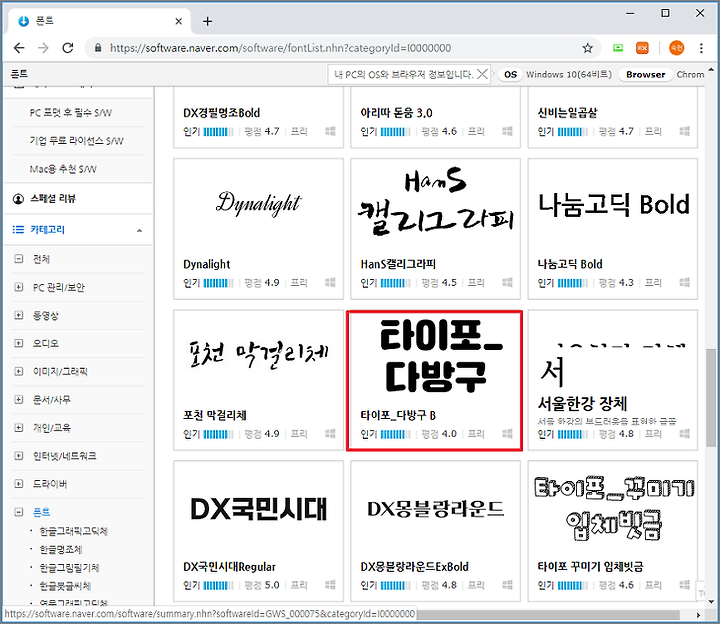Select the 한글붓글씨체 subcategory
The height and width of the screenshot is (624, 720).
pyautogui.click(x=65, y=586)
